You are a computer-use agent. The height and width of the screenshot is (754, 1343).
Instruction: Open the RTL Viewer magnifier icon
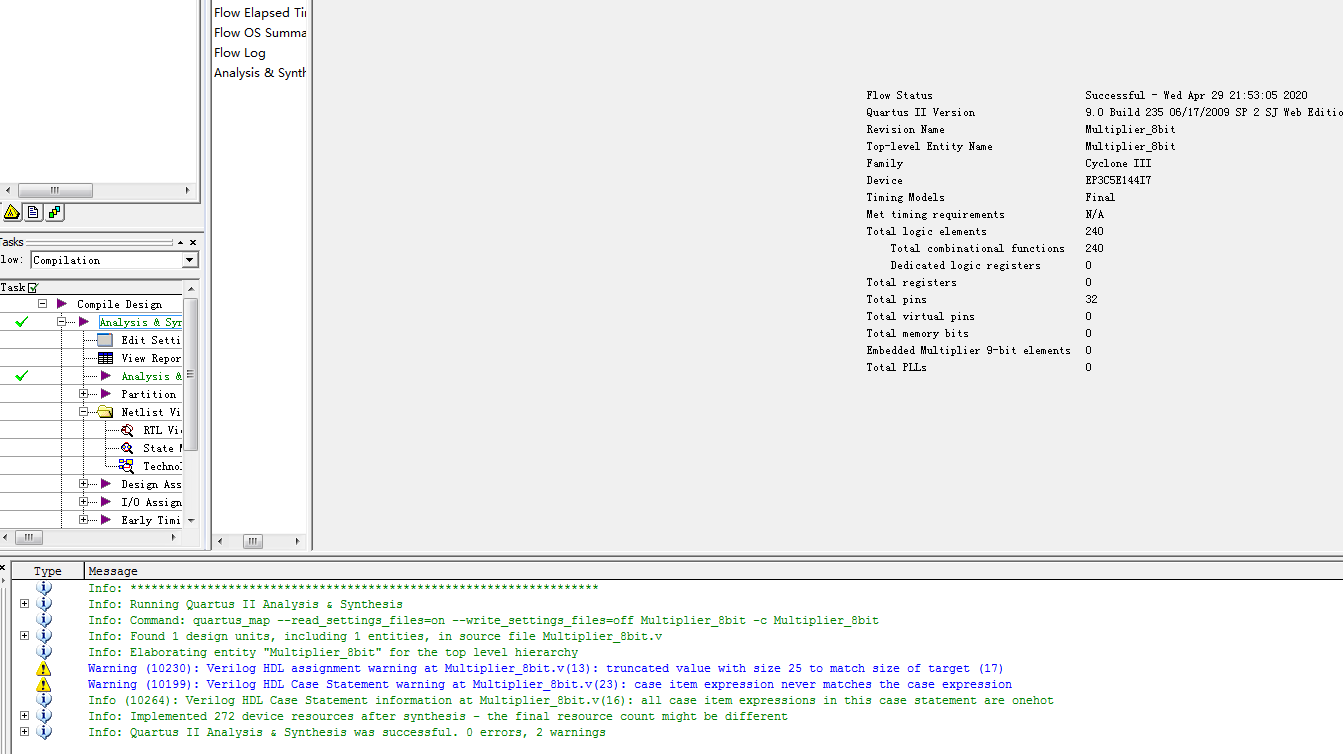127,430
